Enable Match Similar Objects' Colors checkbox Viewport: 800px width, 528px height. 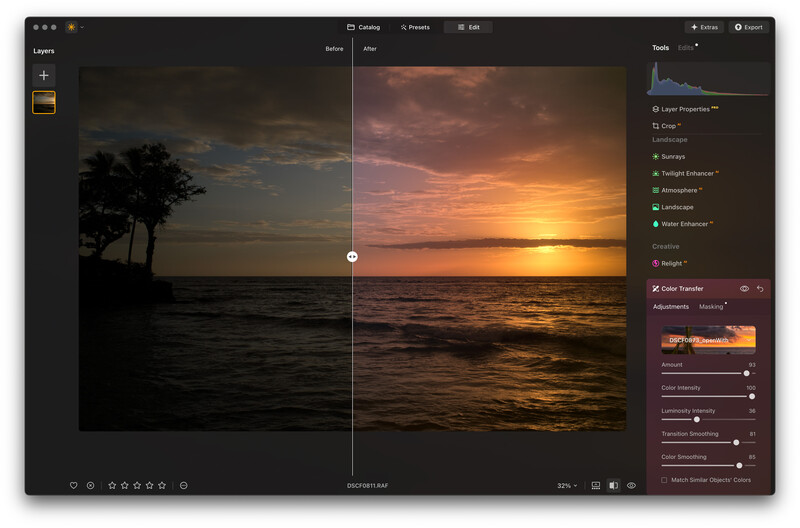[664, 480]
